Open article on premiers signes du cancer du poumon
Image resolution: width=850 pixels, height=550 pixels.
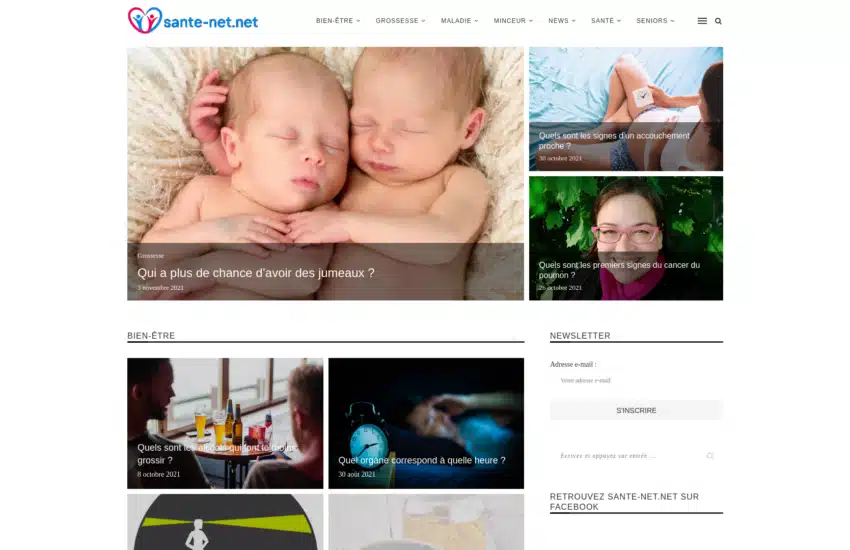pos(619,270)
